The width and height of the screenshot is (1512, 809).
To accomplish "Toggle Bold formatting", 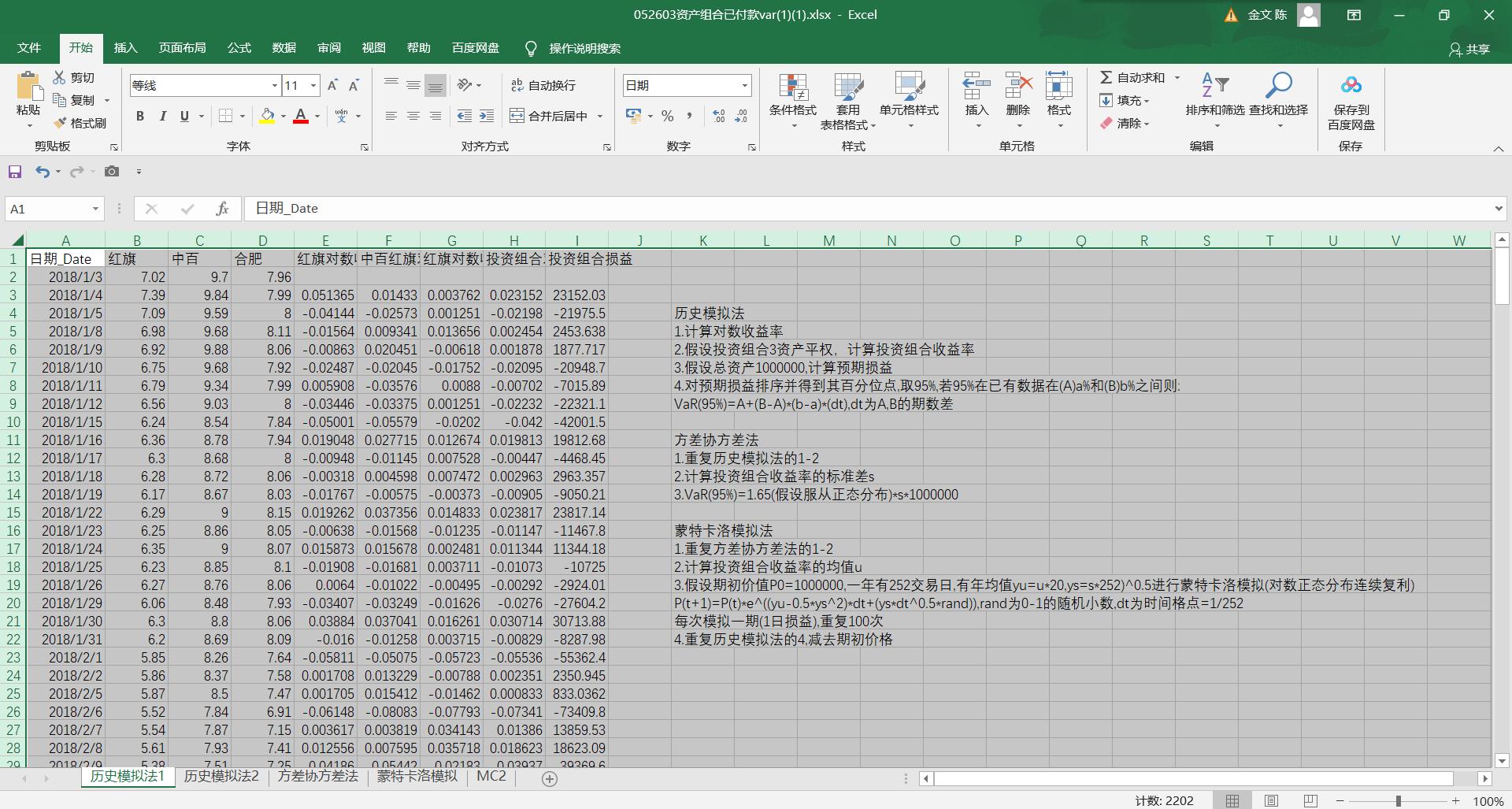I will point(140,116).
